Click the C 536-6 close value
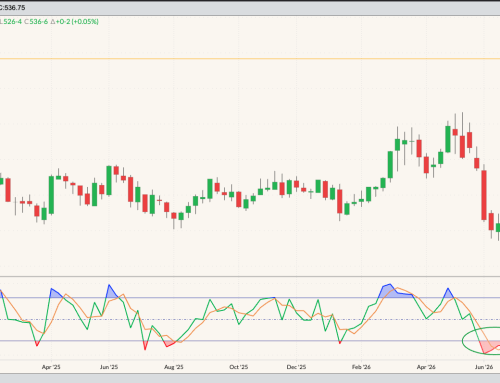Screen dimensions: 500x383 [x=36, y=22]
